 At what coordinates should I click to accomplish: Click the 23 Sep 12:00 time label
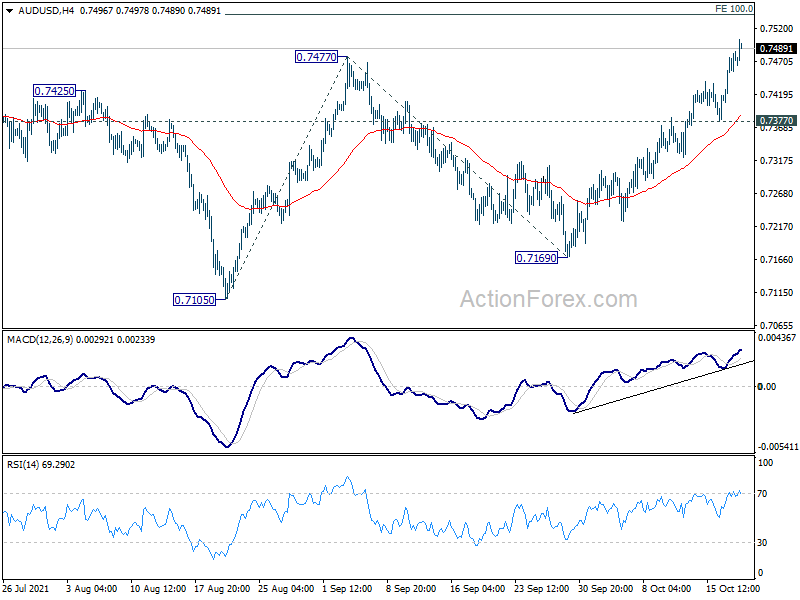(541, 588)
